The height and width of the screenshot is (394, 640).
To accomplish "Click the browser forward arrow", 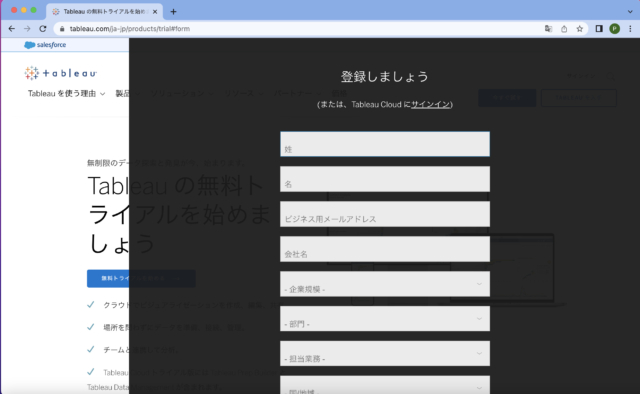I will click(27, 29).
